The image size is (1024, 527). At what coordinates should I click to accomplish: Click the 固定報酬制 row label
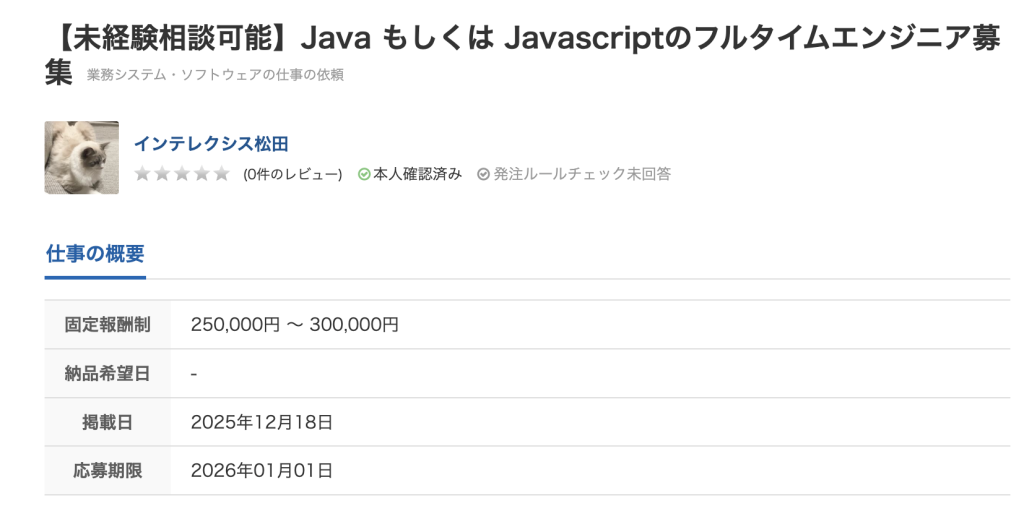[x=107, y=324]
